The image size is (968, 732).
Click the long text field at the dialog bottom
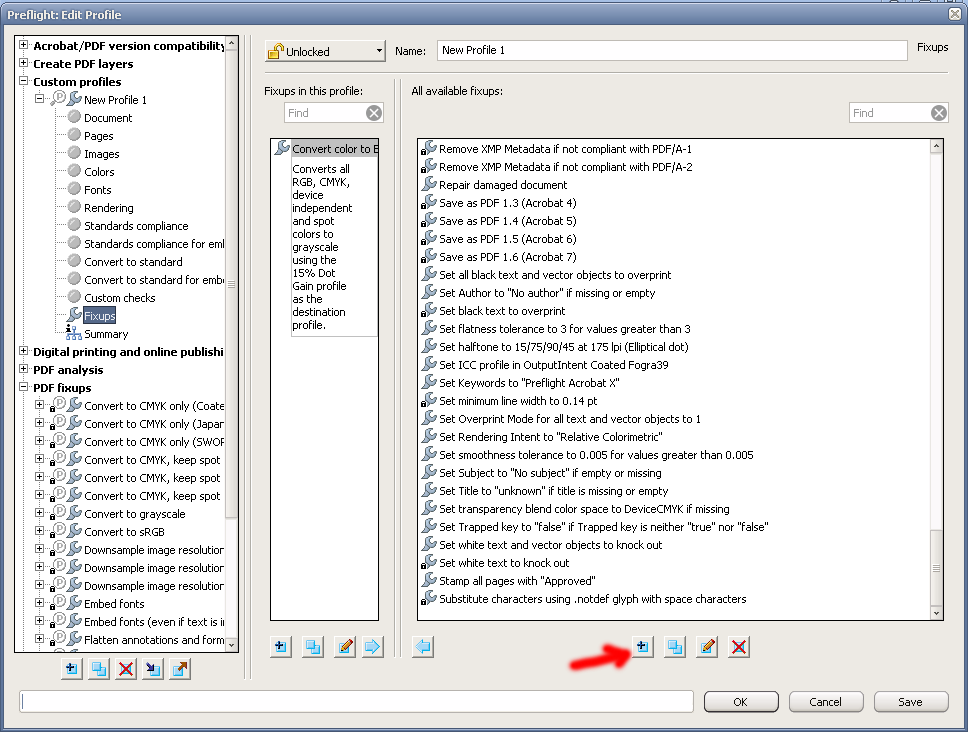[x=356, y=702]
